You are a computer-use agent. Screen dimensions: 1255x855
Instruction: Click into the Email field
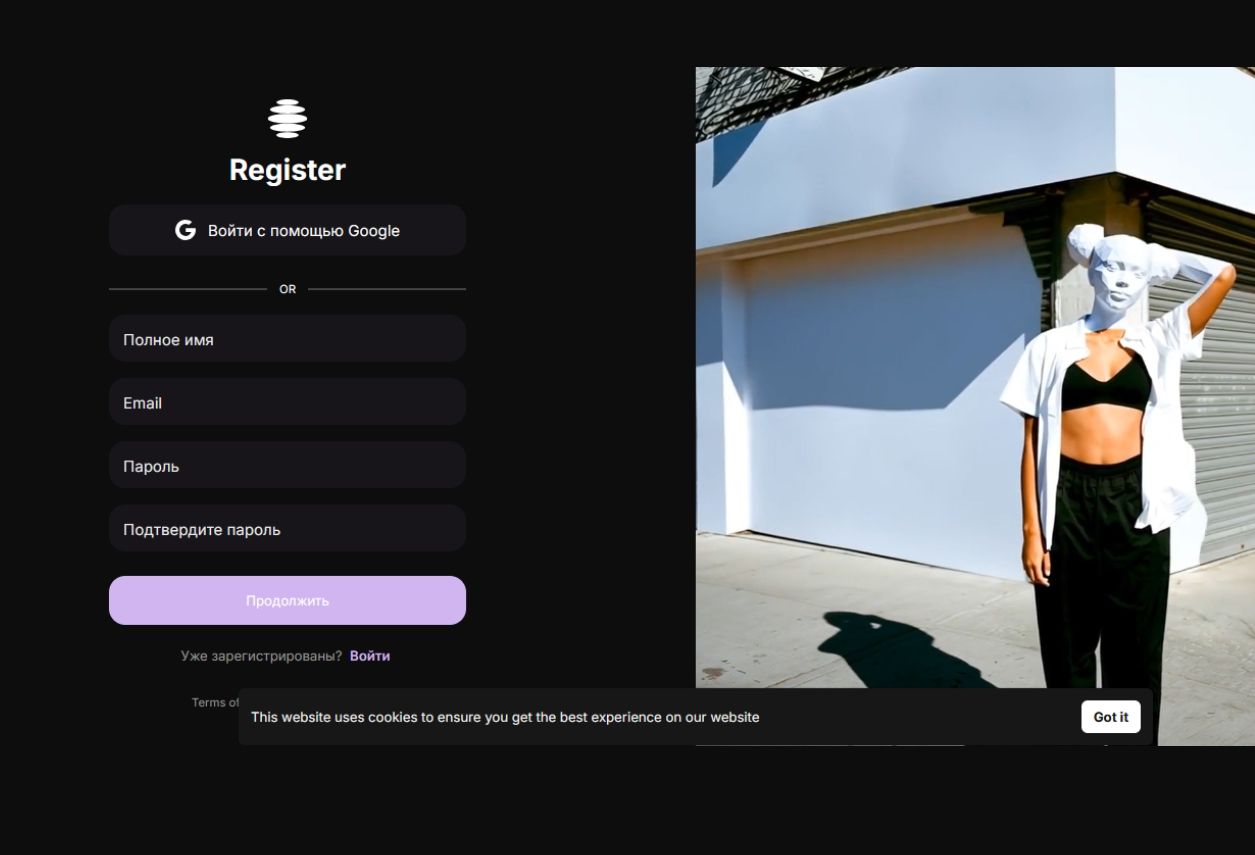(287, 402)
